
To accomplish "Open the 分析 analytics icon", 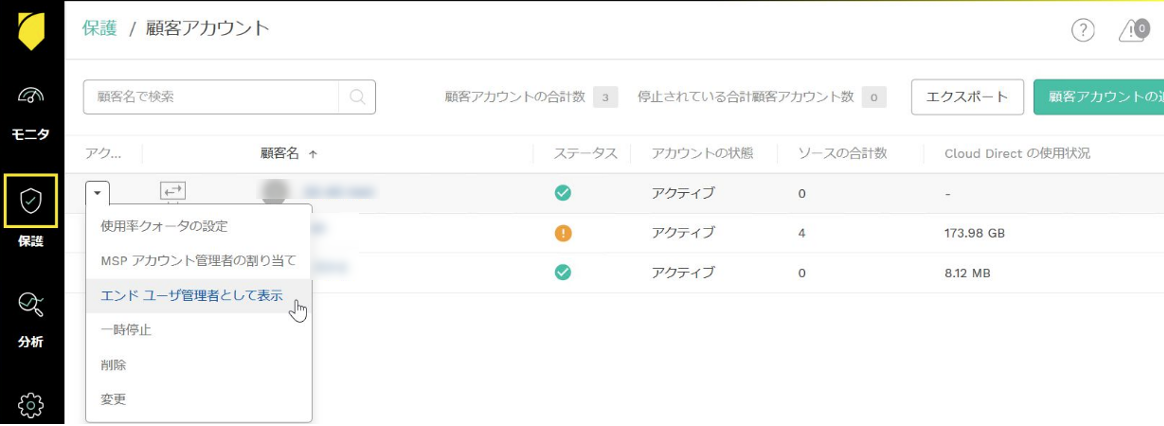I will (x=31, y=305).
